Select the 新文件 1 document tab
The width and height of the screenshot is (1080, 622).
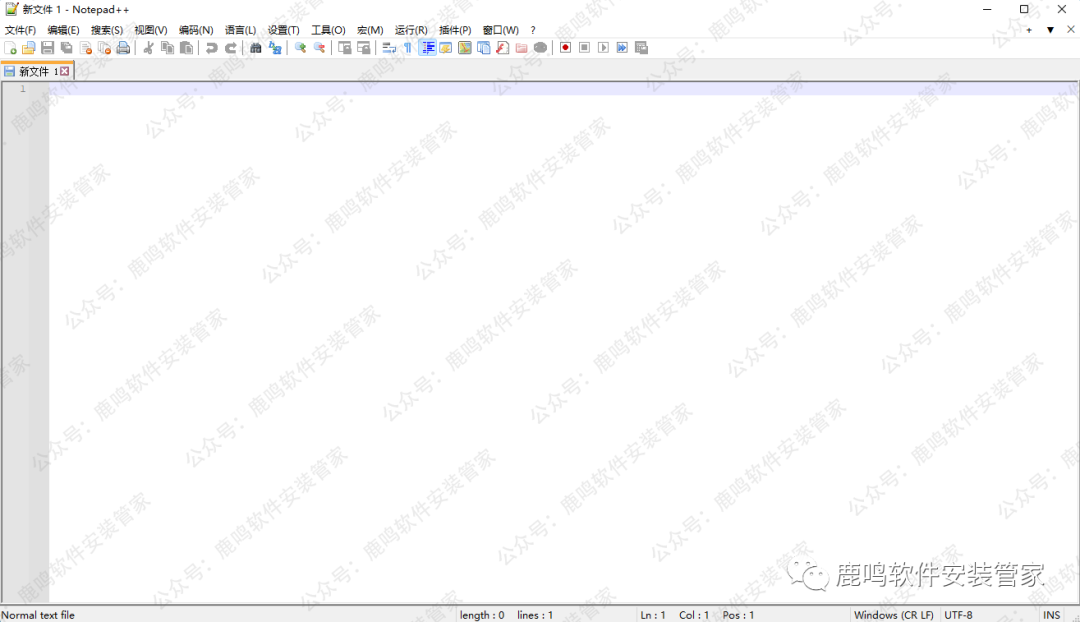click(36, 71)
